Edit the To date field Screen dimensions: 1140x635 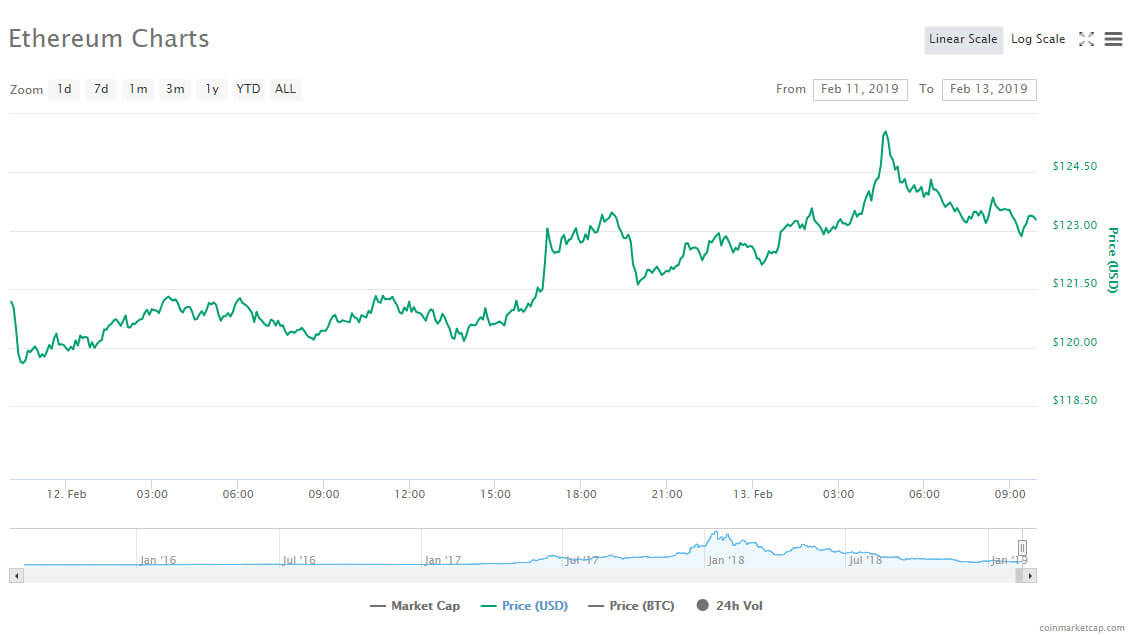pyautogui.click(x=989, y=89)
